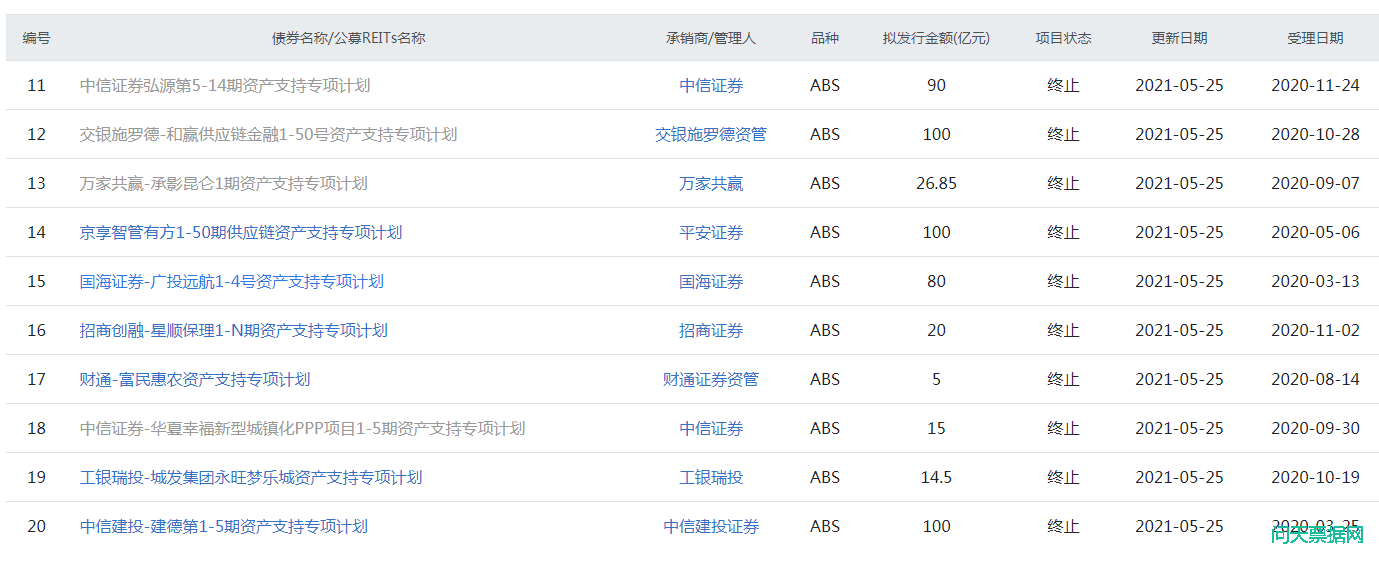Select acceptance date 2020-09-30
The height and width of the screenshot is (561, 1379).
1315,429
